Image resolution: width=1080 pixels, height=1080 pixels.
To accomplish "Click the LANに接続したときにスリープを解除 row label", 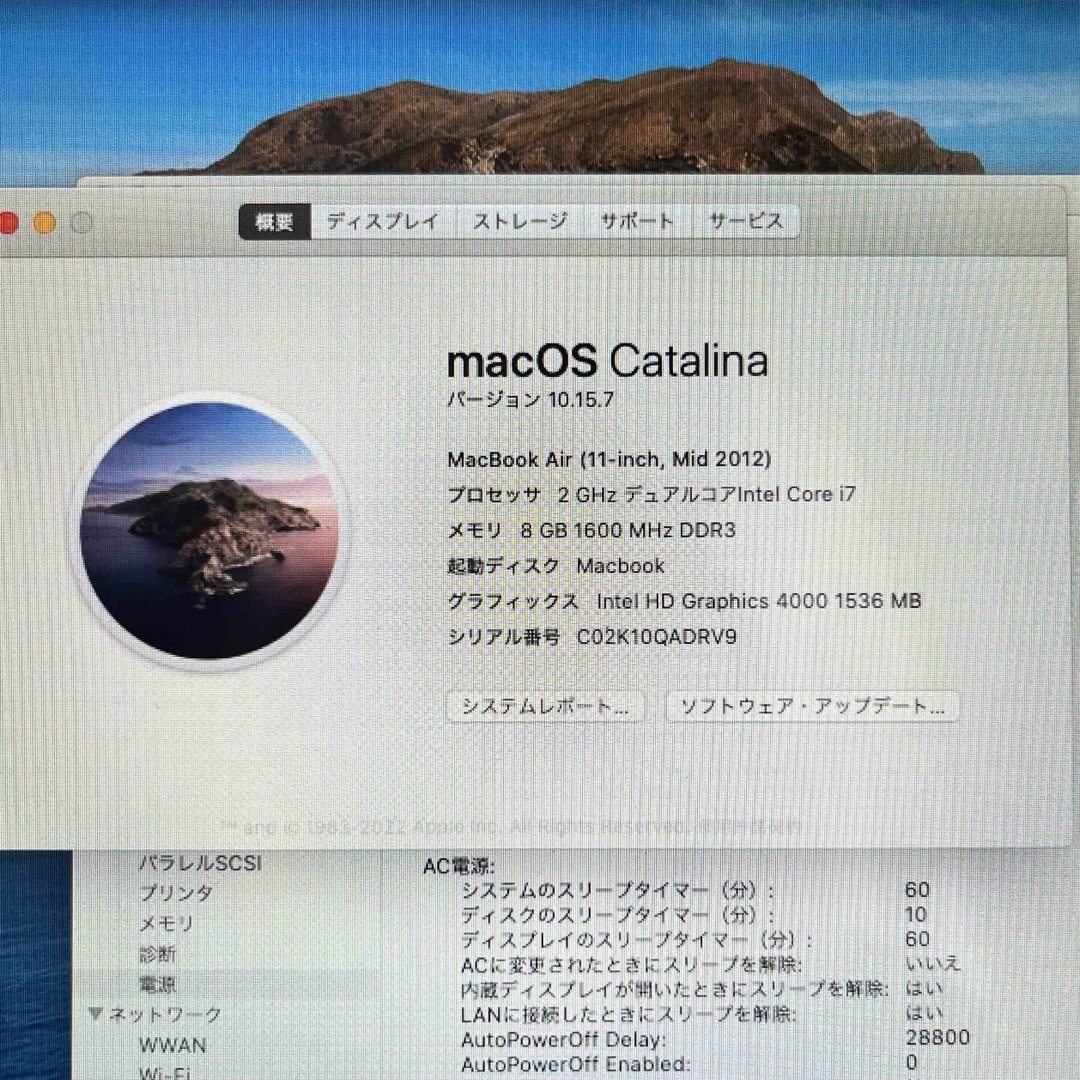I will click(x=629, y=1013).
